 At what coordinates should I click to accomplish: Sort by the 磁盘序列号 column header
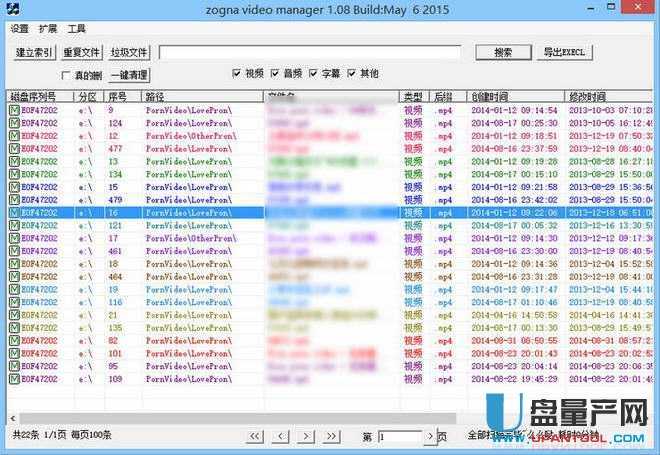tap(41, 97)
